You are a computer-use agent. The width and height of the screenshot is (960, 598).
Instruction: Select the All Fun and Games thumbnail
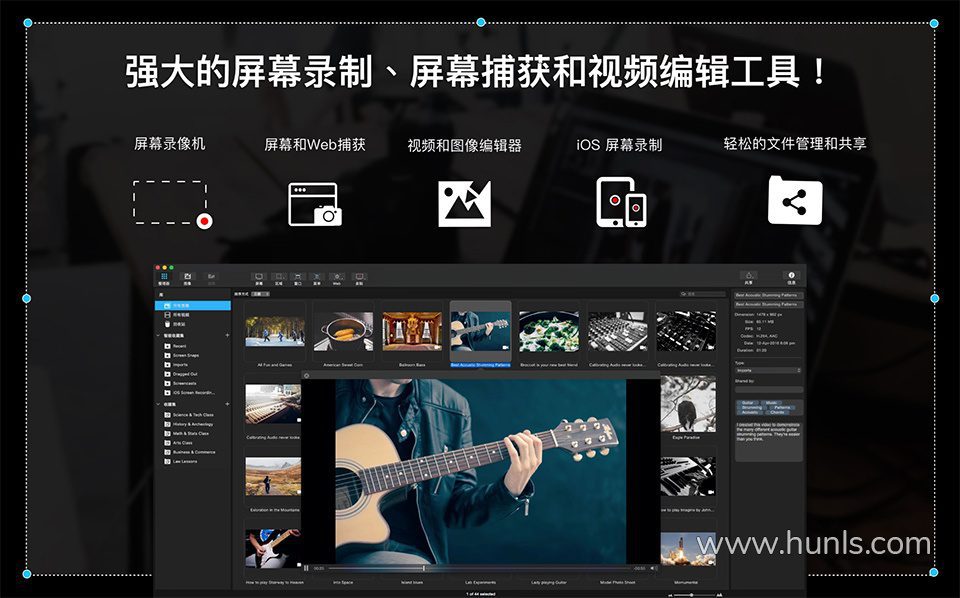pos(275,331)
